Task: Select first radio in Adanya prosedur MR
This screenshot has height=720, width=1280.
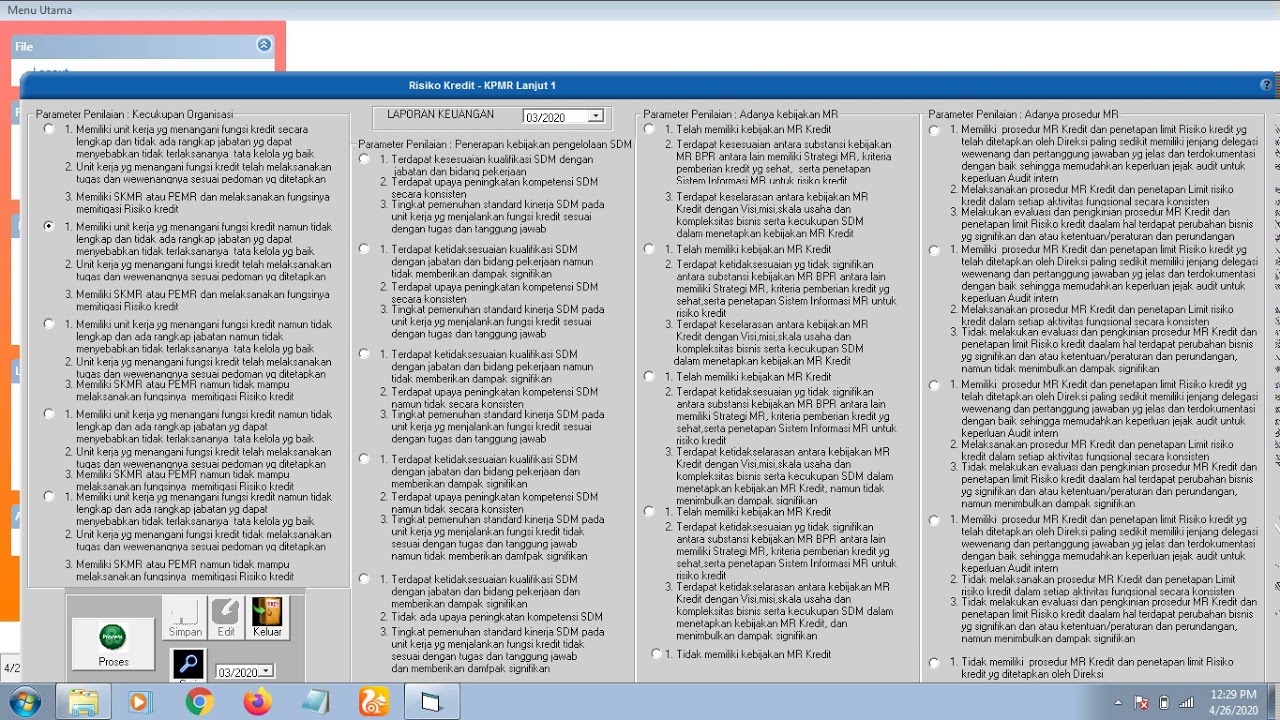Action: point(934,130)
